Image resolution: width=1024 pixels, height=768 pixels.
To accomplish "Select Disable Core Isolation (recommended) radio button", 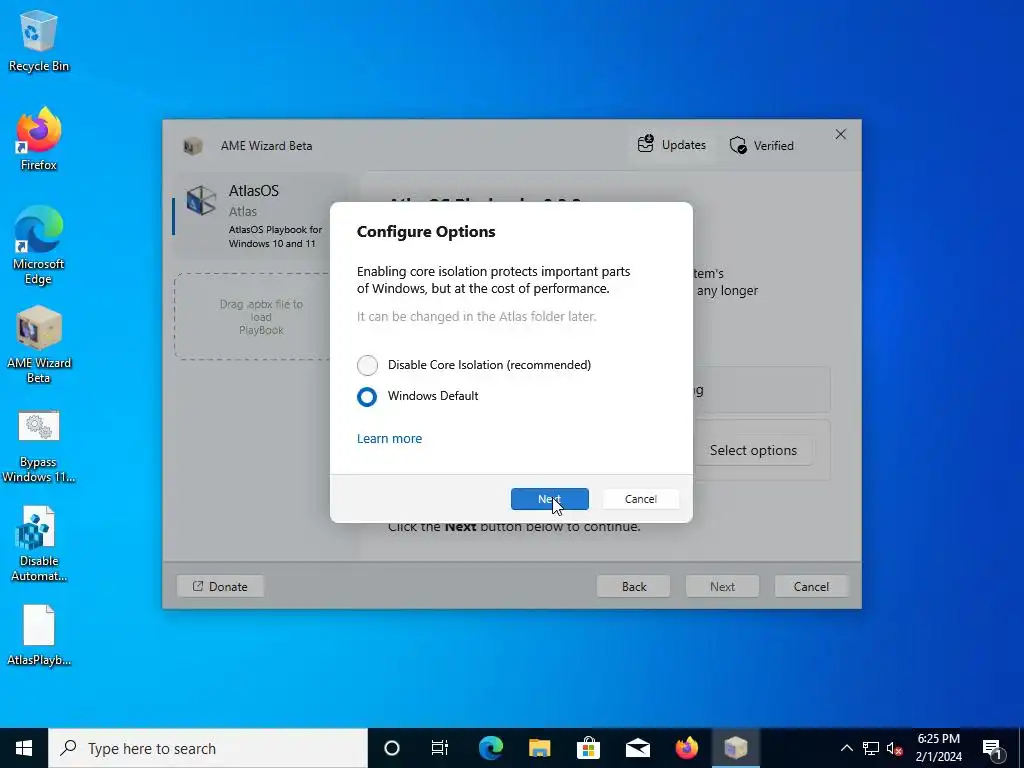I will 367,365.
